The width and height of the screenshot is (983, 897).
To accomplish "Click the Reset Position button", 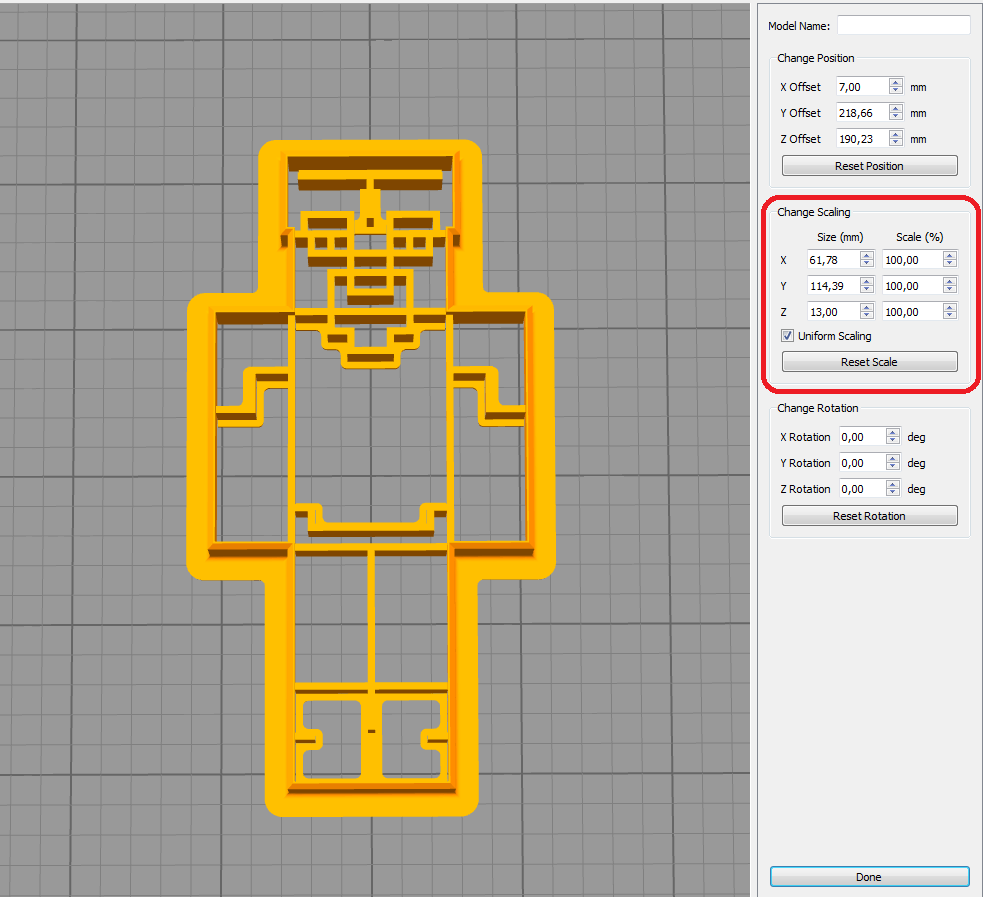I will pos(870,165).
